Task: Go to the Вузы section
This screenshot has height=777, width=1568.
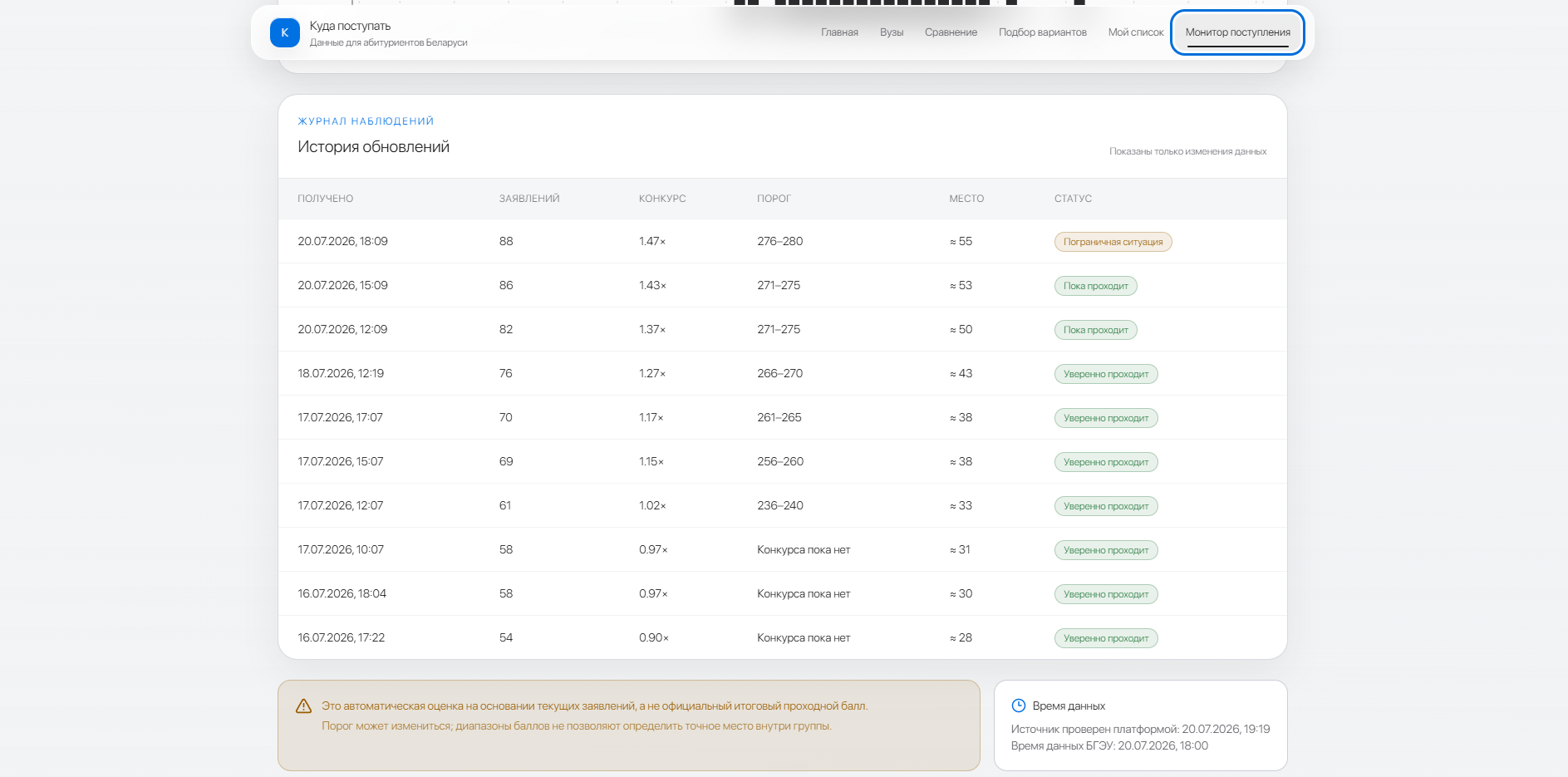Action: 892,32
